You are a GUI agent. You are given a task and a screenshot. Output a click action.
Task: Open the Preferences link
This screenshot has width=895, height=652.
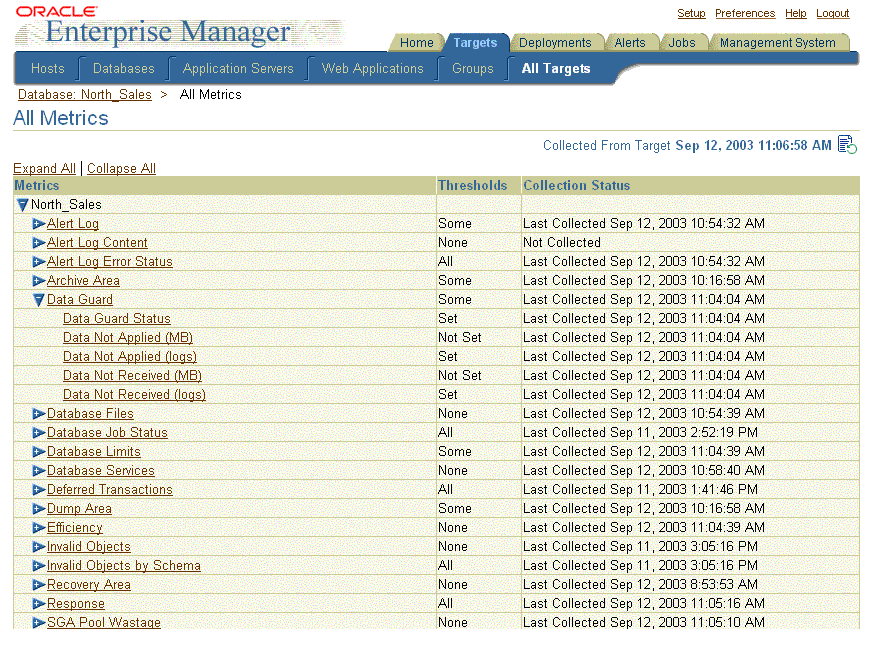(x=745, y=13)
